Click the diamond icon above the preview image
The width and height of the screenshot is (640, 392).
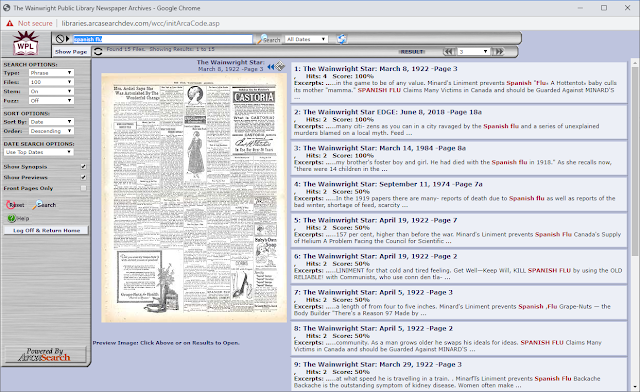coord(280,66)
